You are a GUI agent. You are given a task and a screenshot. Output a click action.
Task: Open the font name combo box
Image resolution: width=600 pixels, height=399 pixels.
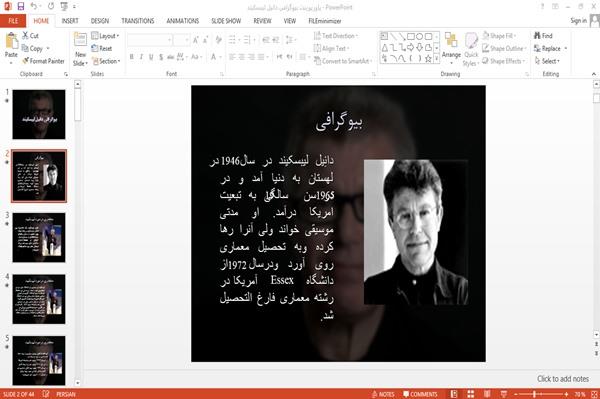[149, 40]
